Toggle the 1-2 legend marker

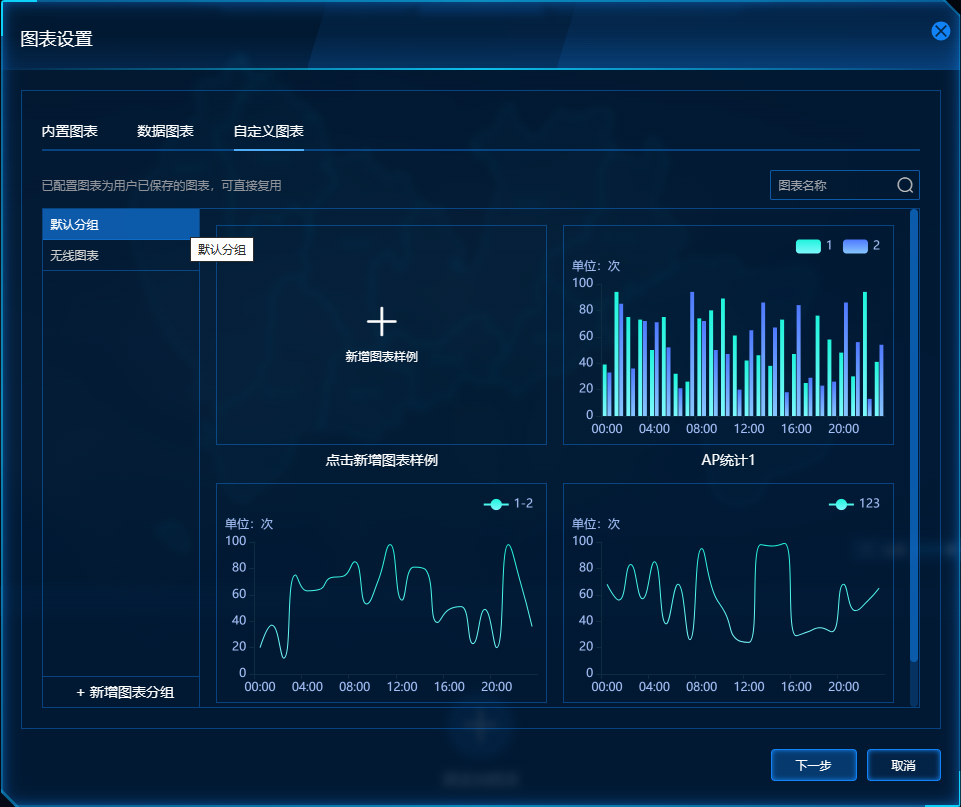[496, 504]
